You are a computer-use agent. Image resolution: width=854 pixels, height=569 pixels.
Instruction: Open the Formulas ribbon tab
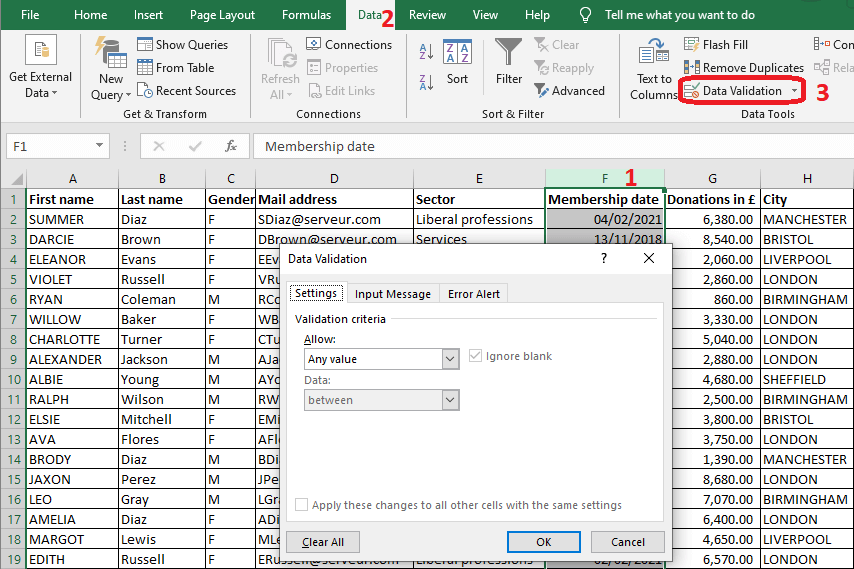pyautogui.click(x=306, y=15)
